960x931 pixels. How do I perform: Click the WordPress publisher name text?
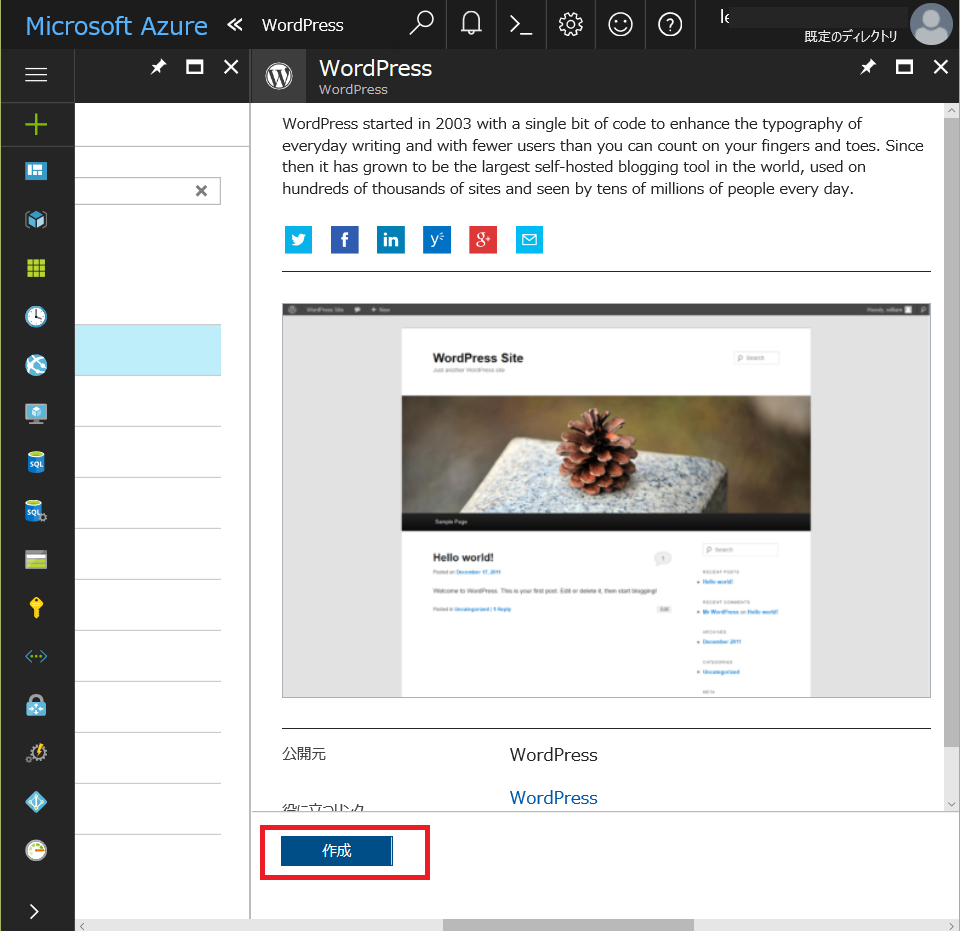pos(553,755)
